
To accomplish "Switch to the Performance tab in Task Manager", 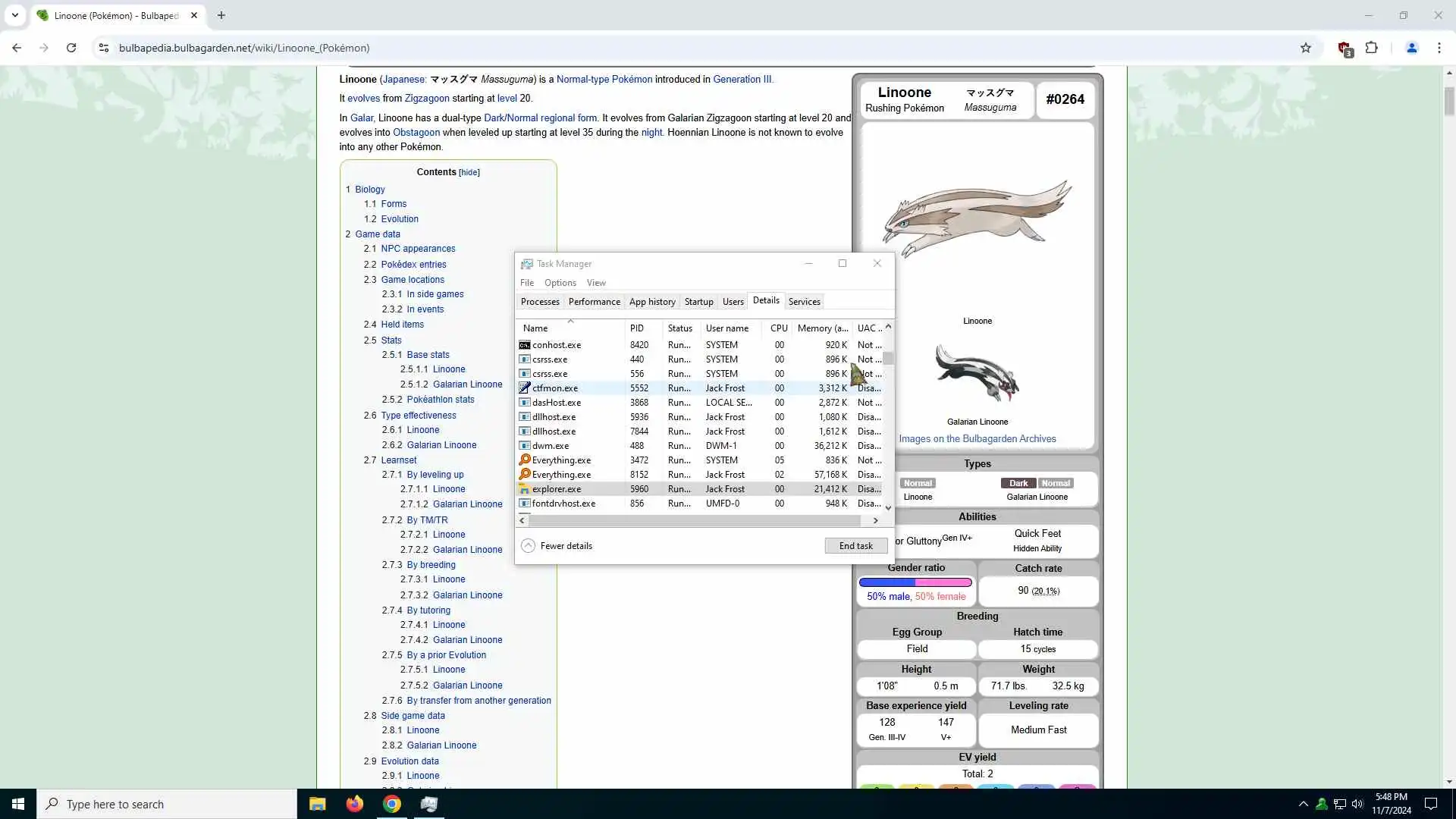I will [x=594, y=302].
